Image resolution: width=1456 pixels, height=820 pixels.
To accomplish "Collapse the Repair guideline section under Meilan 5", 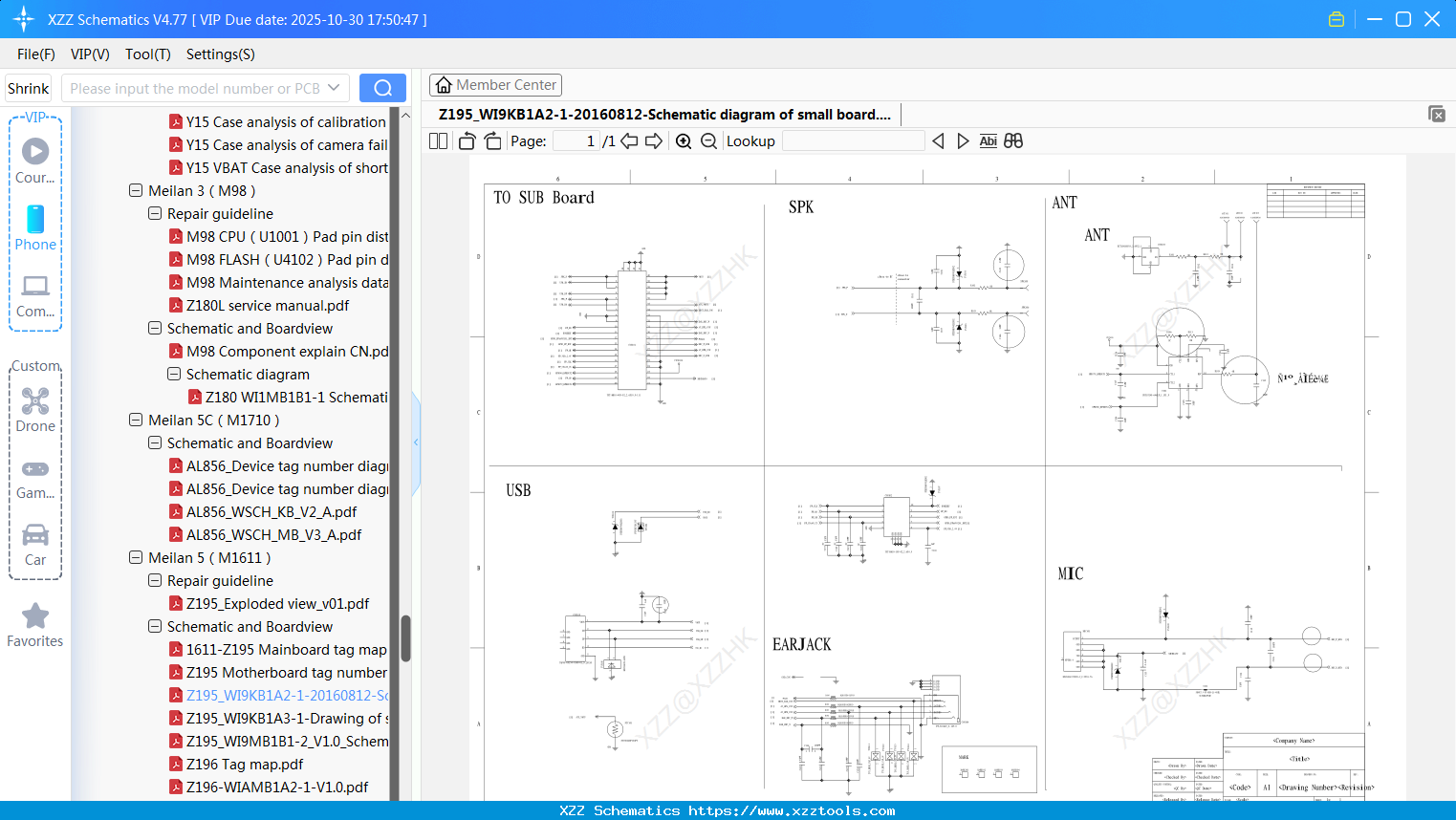I will tap(154, 580).
